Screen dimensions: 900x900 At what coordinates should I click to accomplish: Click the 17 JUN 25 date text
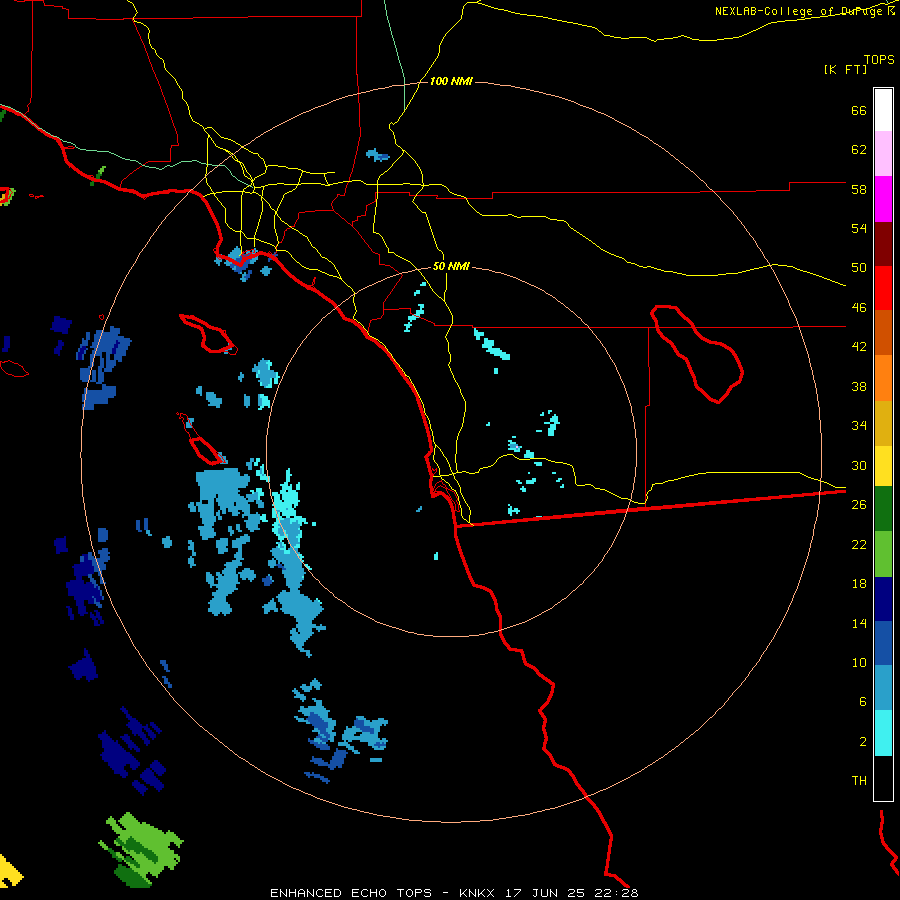[545, 893]
